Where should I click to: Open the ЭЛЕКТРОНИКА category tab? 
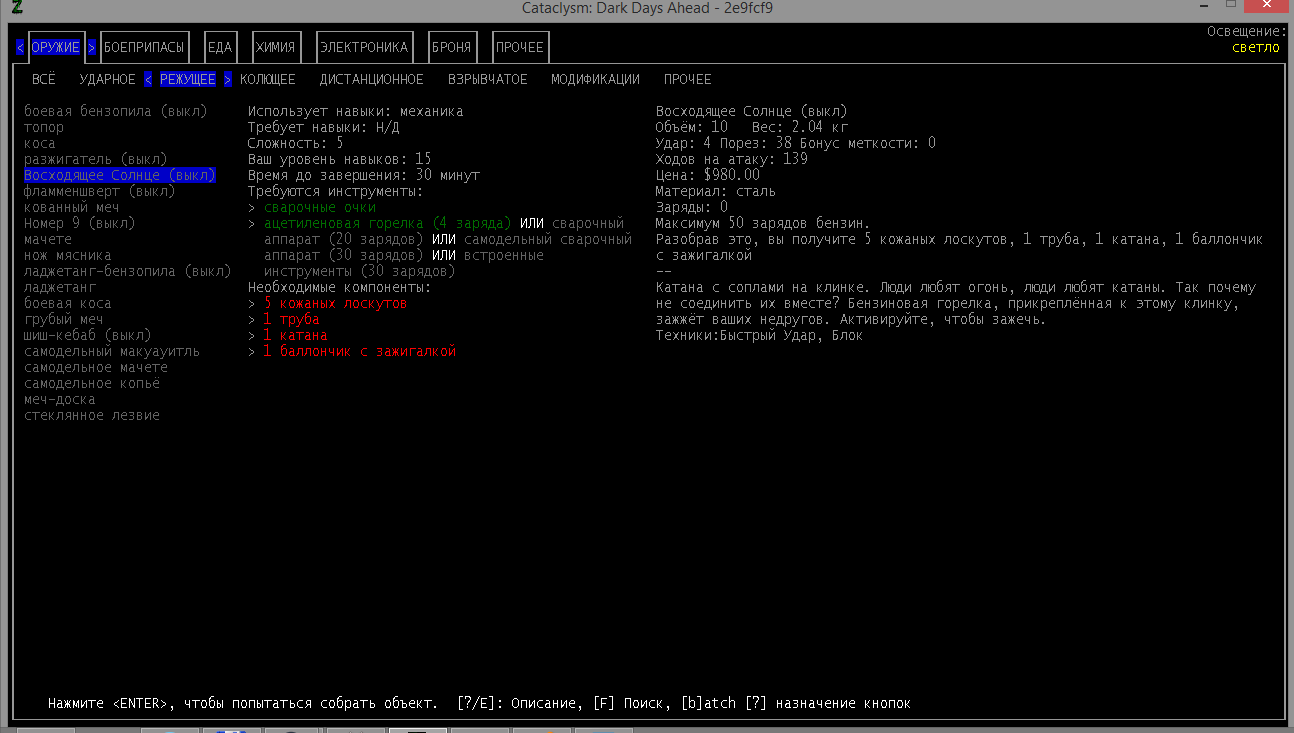pos(364,47)
